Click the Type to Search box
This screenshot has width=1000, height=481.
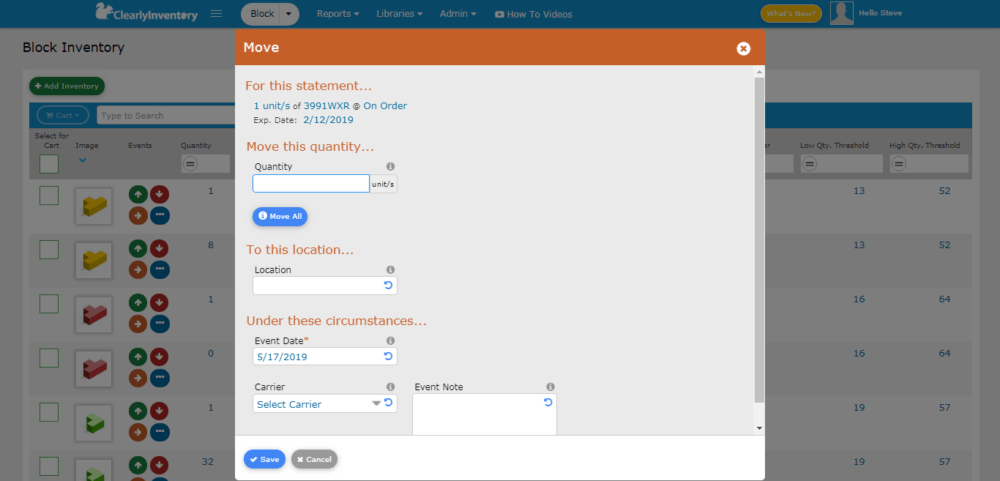166,115
